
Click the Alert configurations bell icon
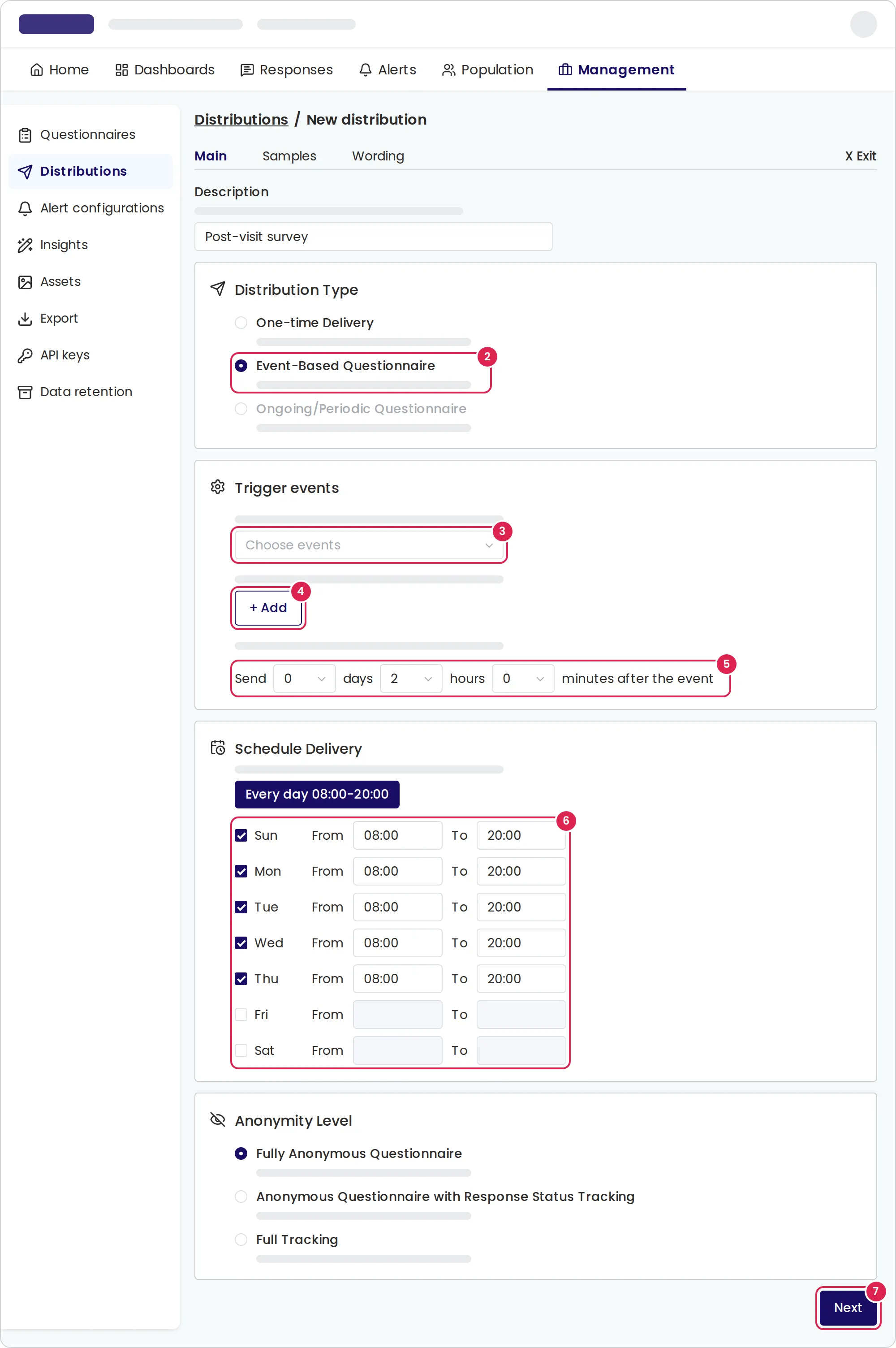point(25,208)
